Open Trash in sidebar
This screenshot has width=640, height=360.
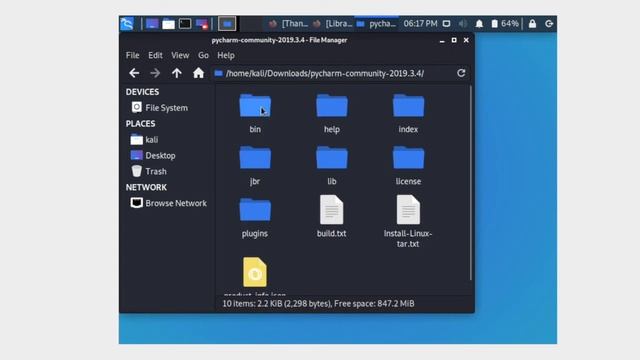(x=149, y=171)
